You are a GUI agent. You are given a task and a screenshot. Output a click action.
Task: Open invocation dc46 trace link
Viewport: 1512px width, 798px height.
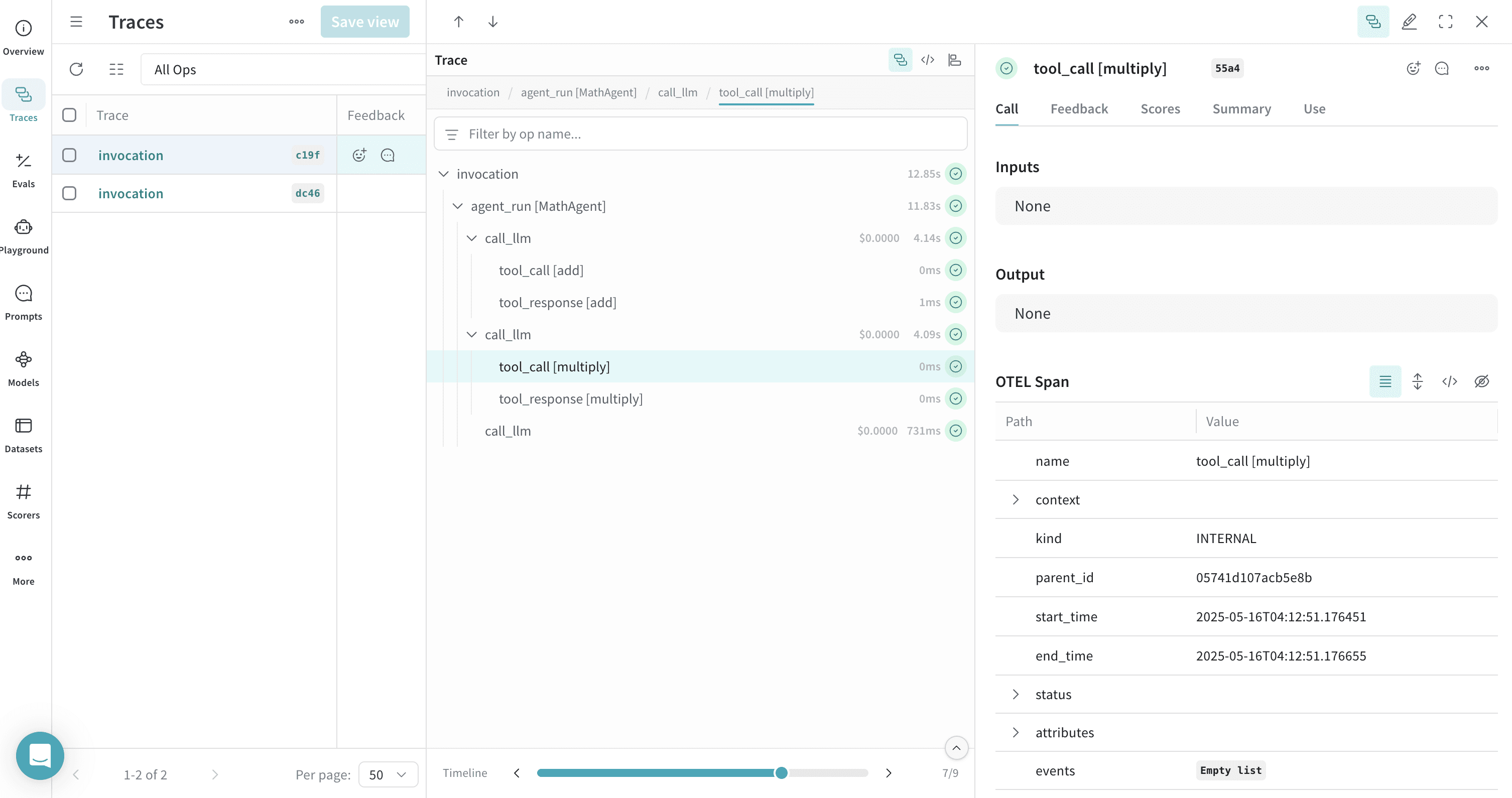coord(131,193)
